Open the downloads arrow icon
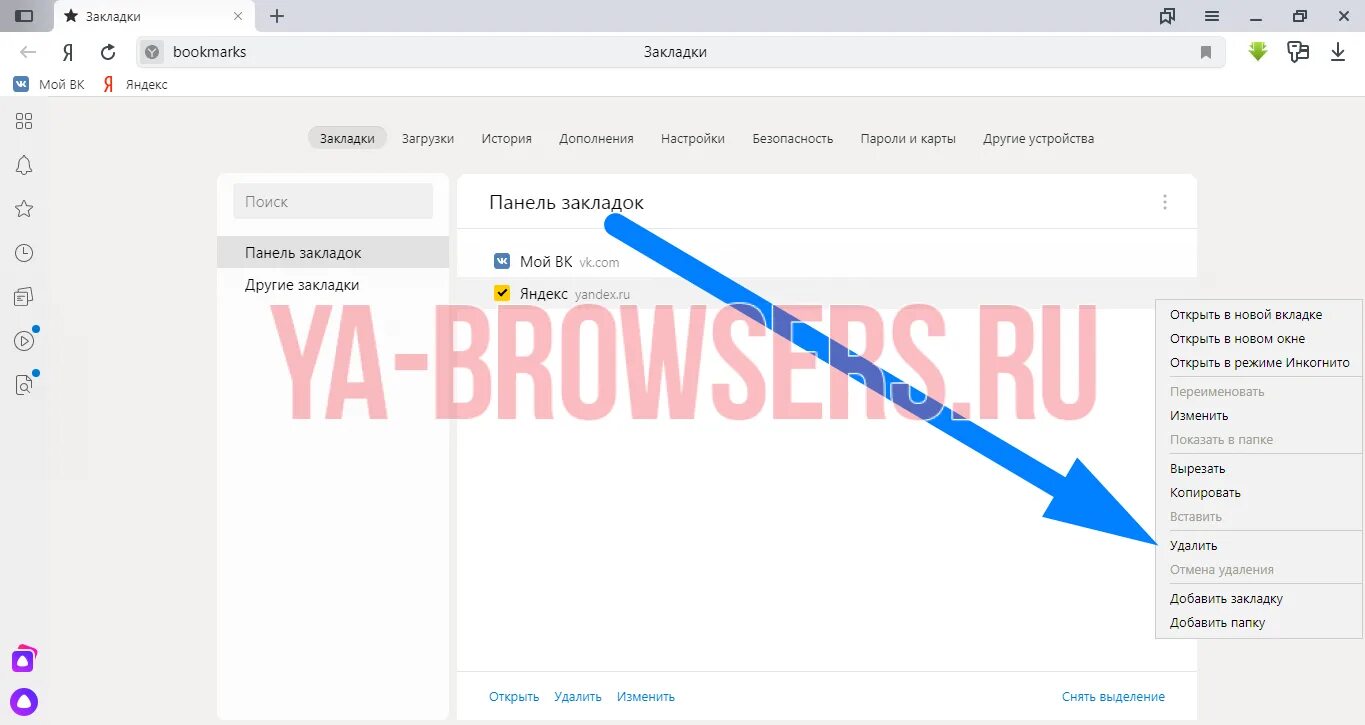Screen dimensions: 1365x725 pyautogui.click(x=1338, y=52)
